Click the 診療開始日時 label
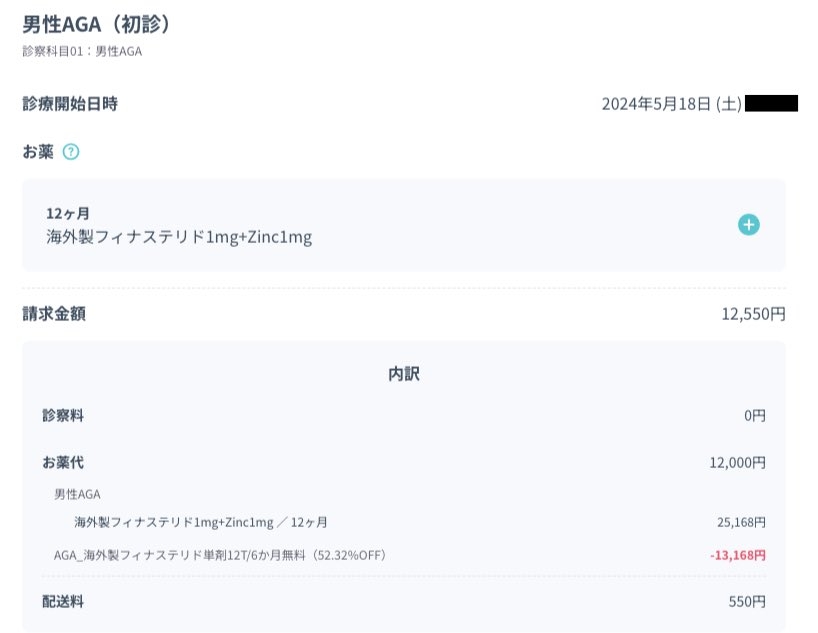Image resolution: width=818 pixels, height=633 pixels. click(70, 103)
